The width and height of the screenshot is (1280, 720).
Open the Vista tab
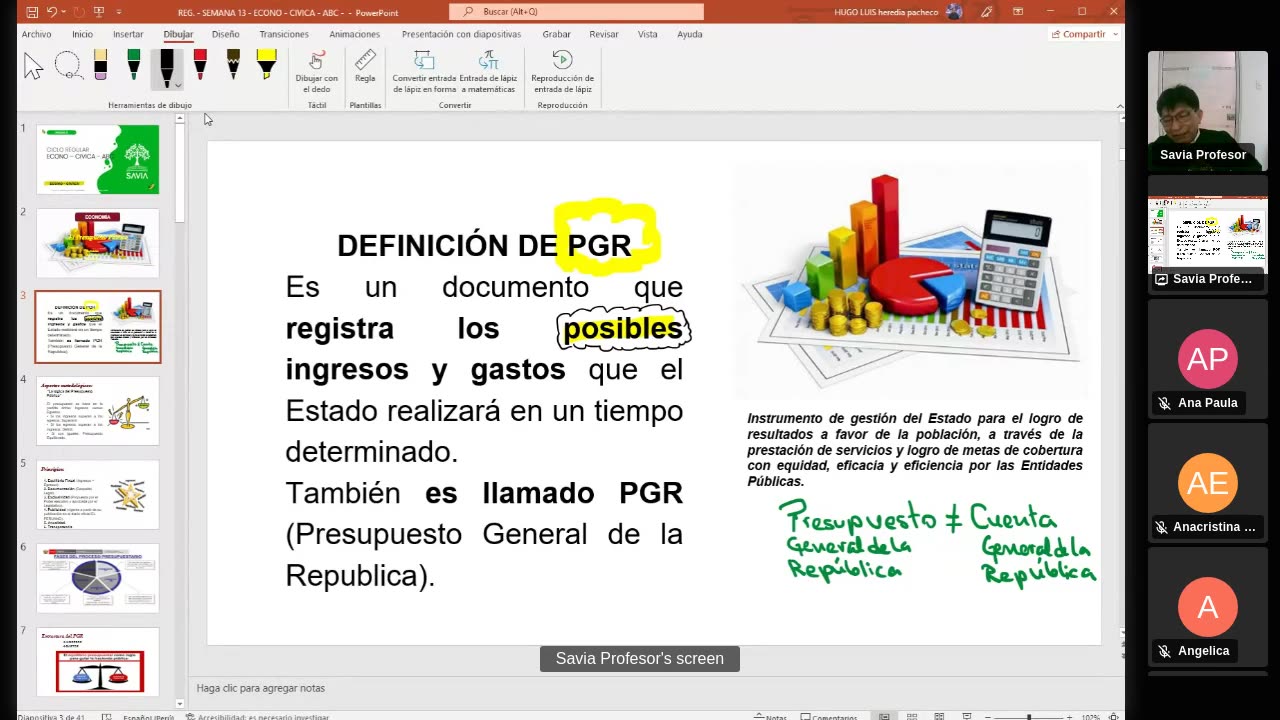[648, 34]
